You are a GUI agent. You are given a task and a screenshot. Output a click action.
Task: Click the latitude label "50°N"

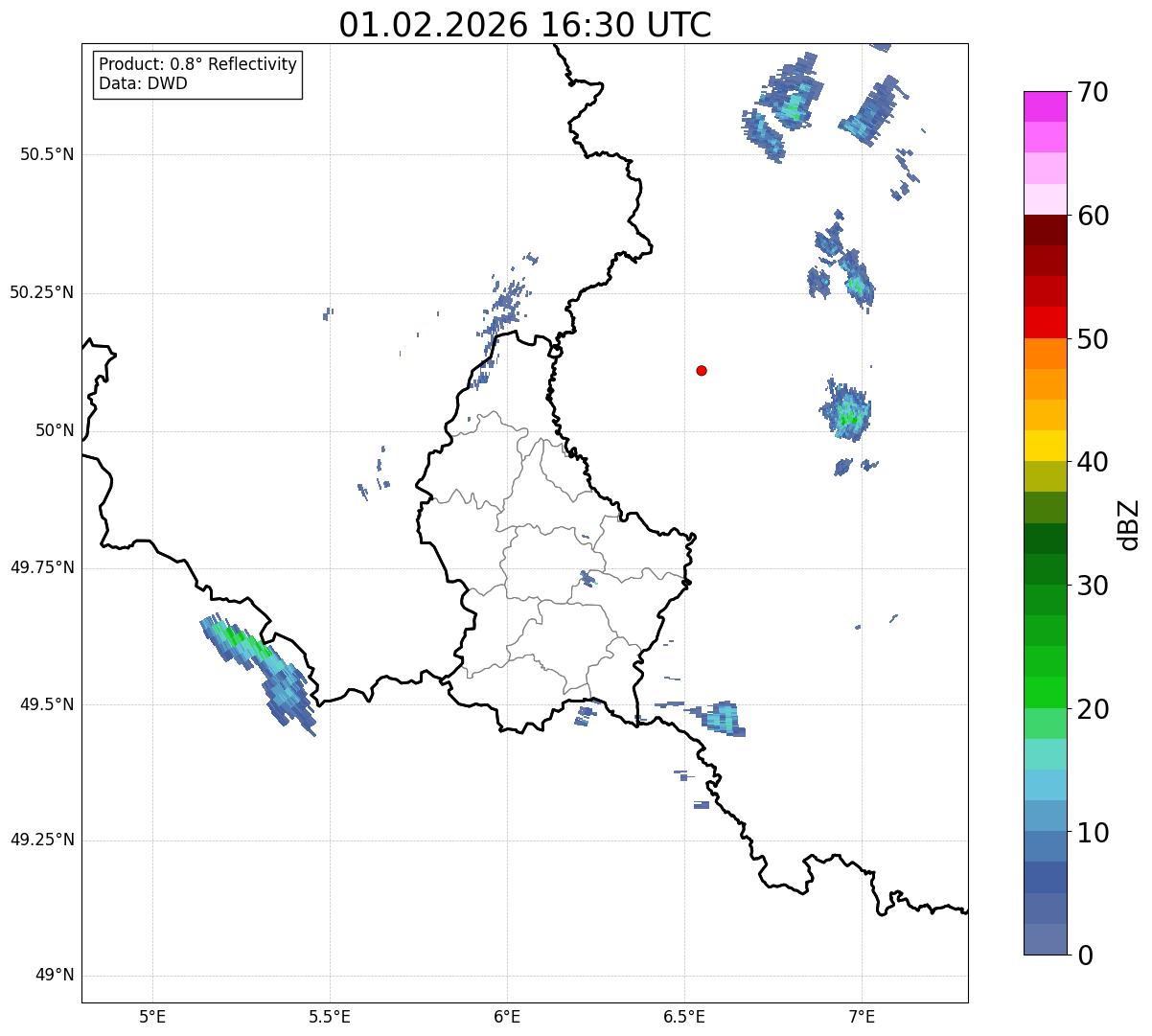pos(55,430)
